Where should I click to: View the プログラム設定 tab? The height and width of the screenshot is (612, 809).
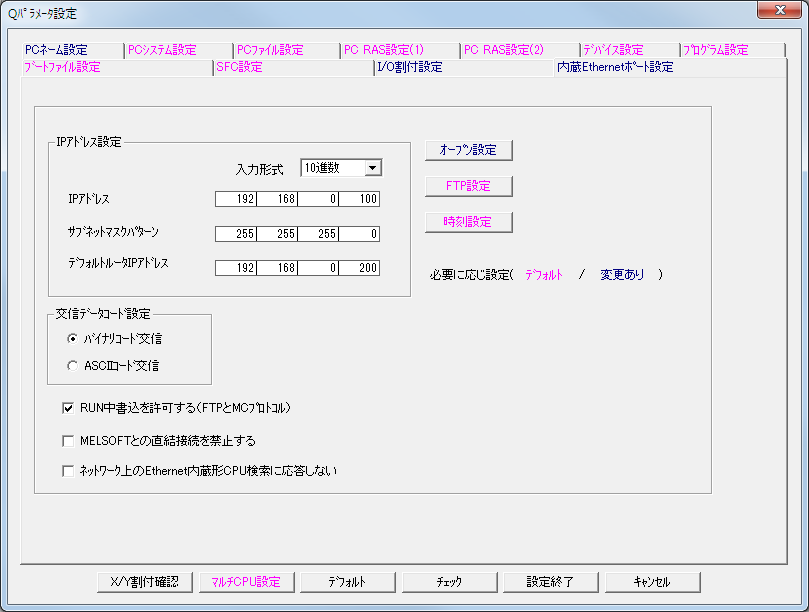click(715, 48)
